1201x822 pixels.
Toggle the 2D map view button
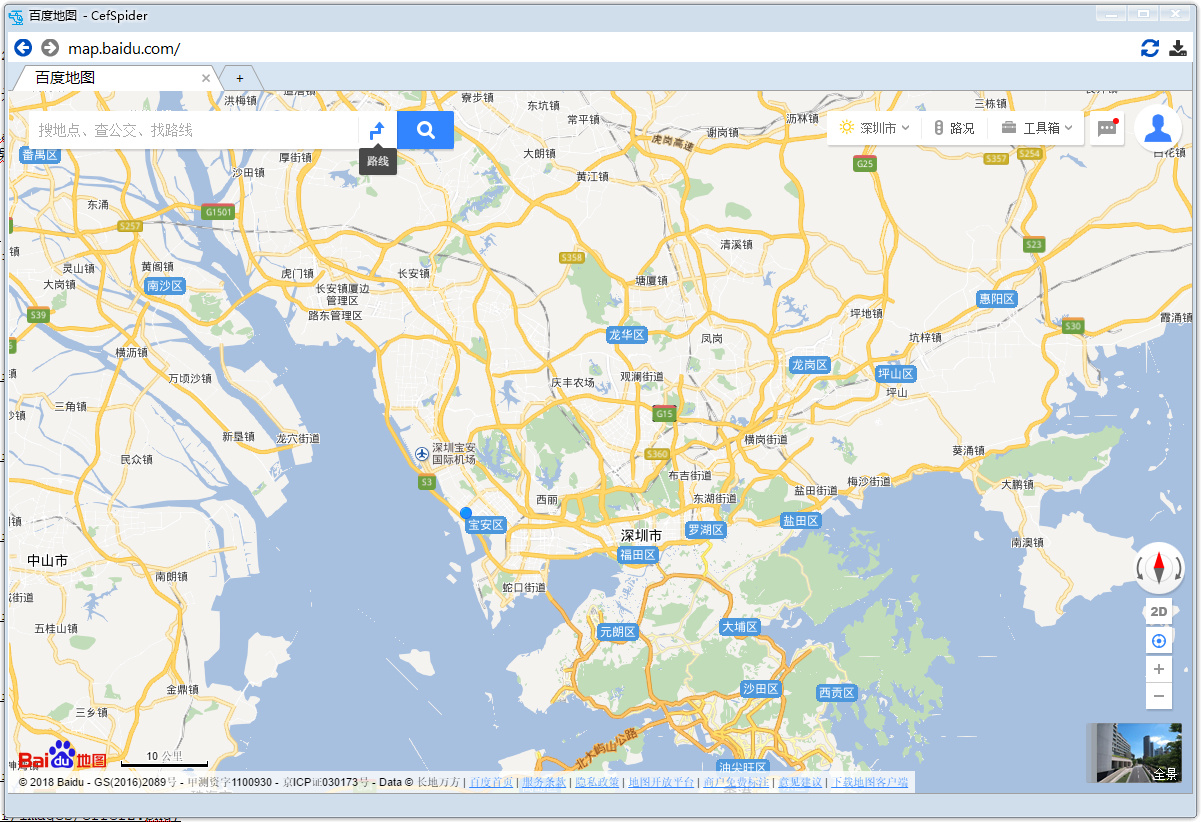coord(1159,611)
